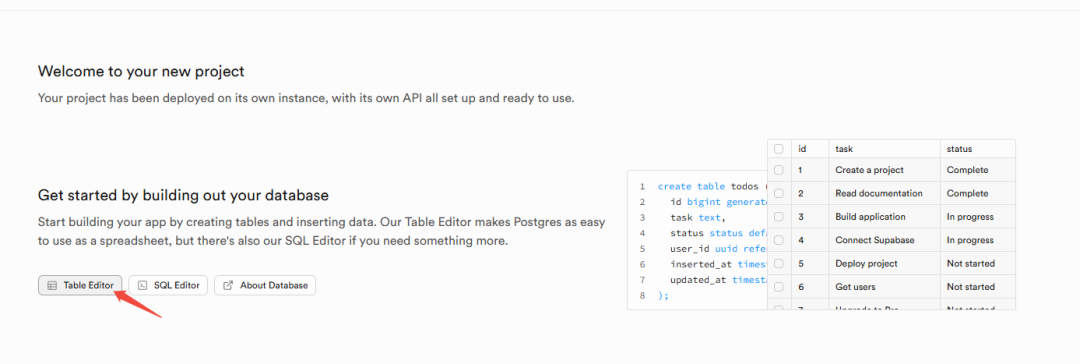Check the row for Build application

(779, 216)
